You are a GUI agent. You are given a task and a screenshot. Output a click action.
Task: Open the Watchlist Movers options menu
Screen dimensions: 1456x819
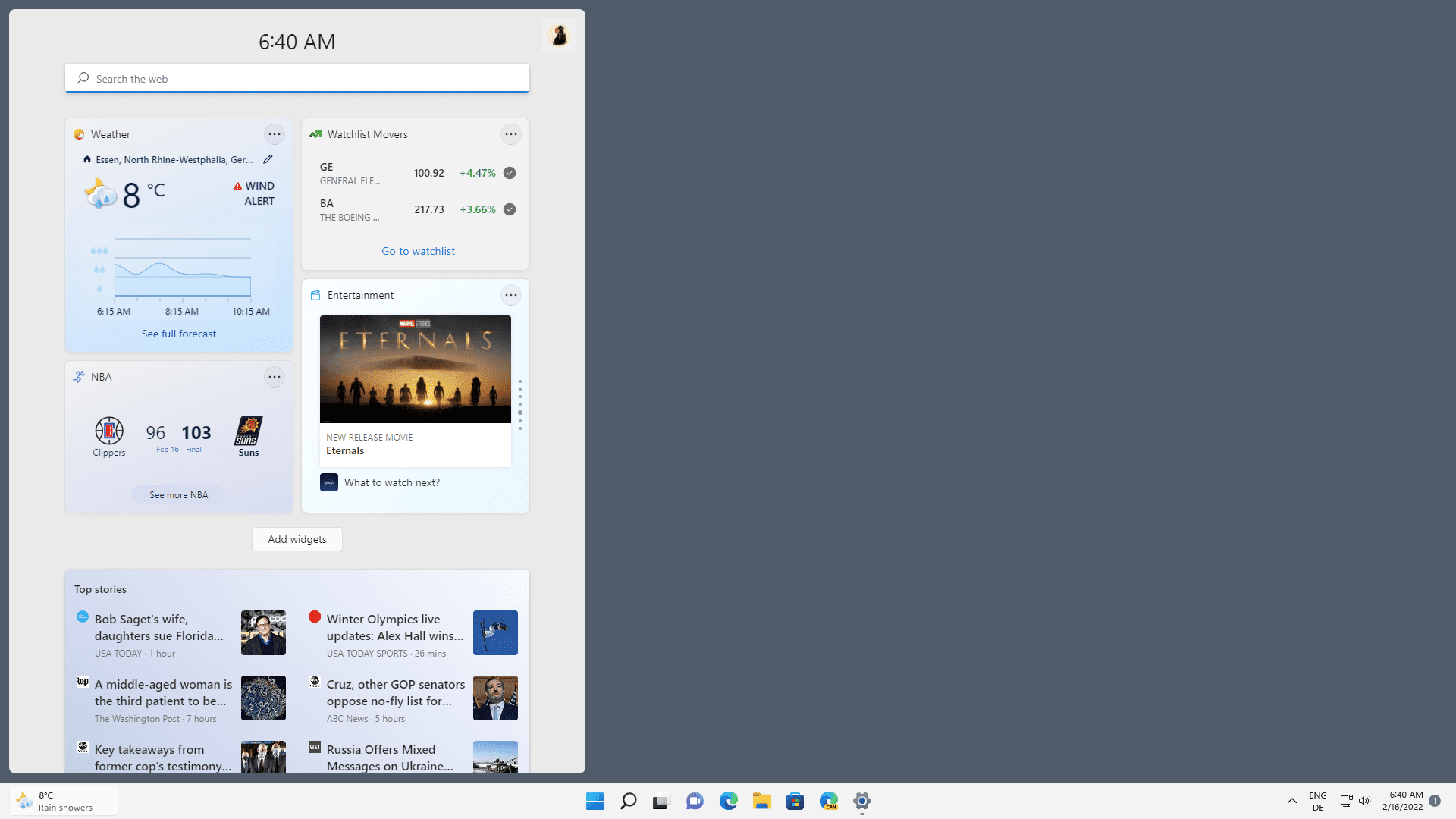pyautogui.click(x=511, y=134)
